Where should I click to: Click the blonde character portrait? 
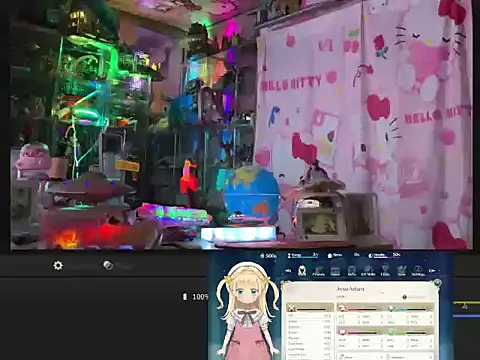coord(247,312)
